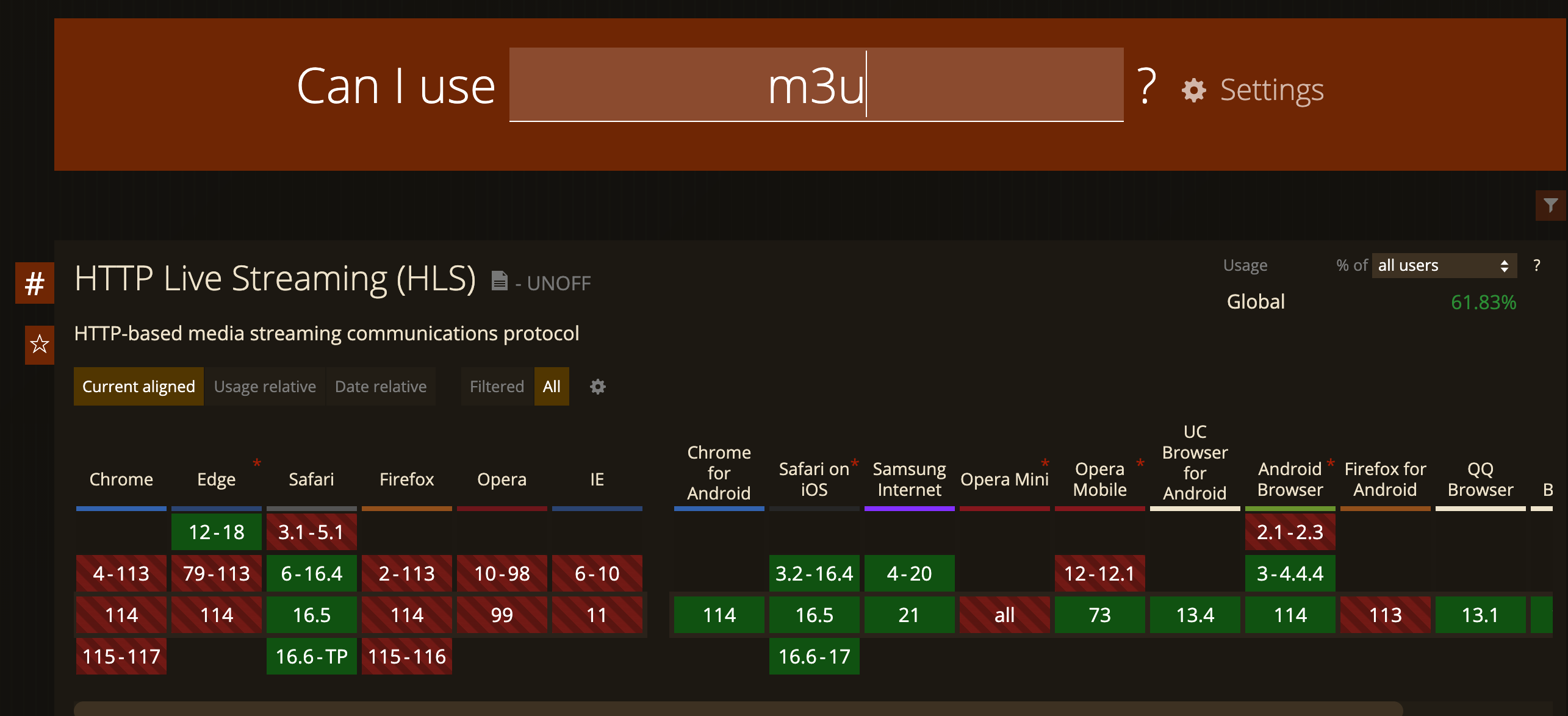Open HTTP Live Streaming (HLS) title link

(275, 279)
